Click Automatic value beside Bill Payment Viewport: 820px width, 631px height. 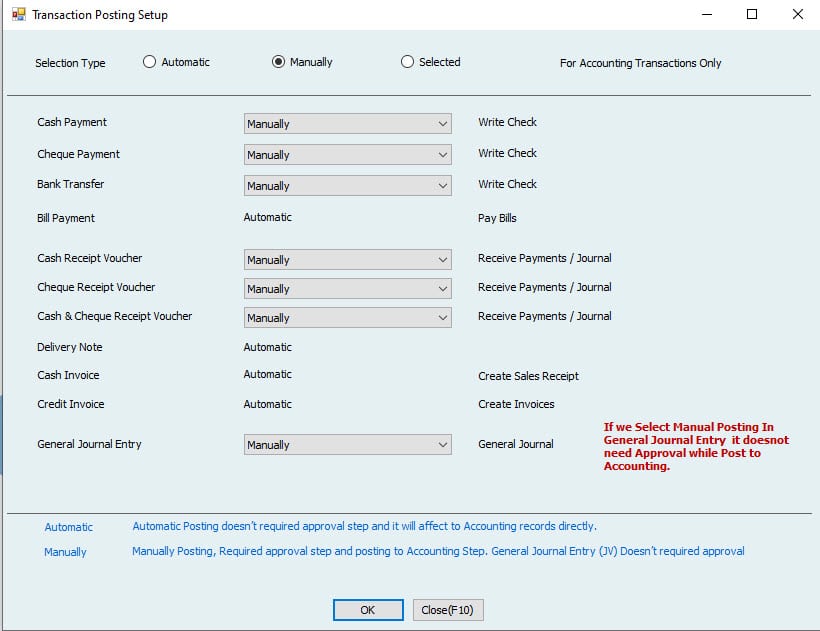268,217
